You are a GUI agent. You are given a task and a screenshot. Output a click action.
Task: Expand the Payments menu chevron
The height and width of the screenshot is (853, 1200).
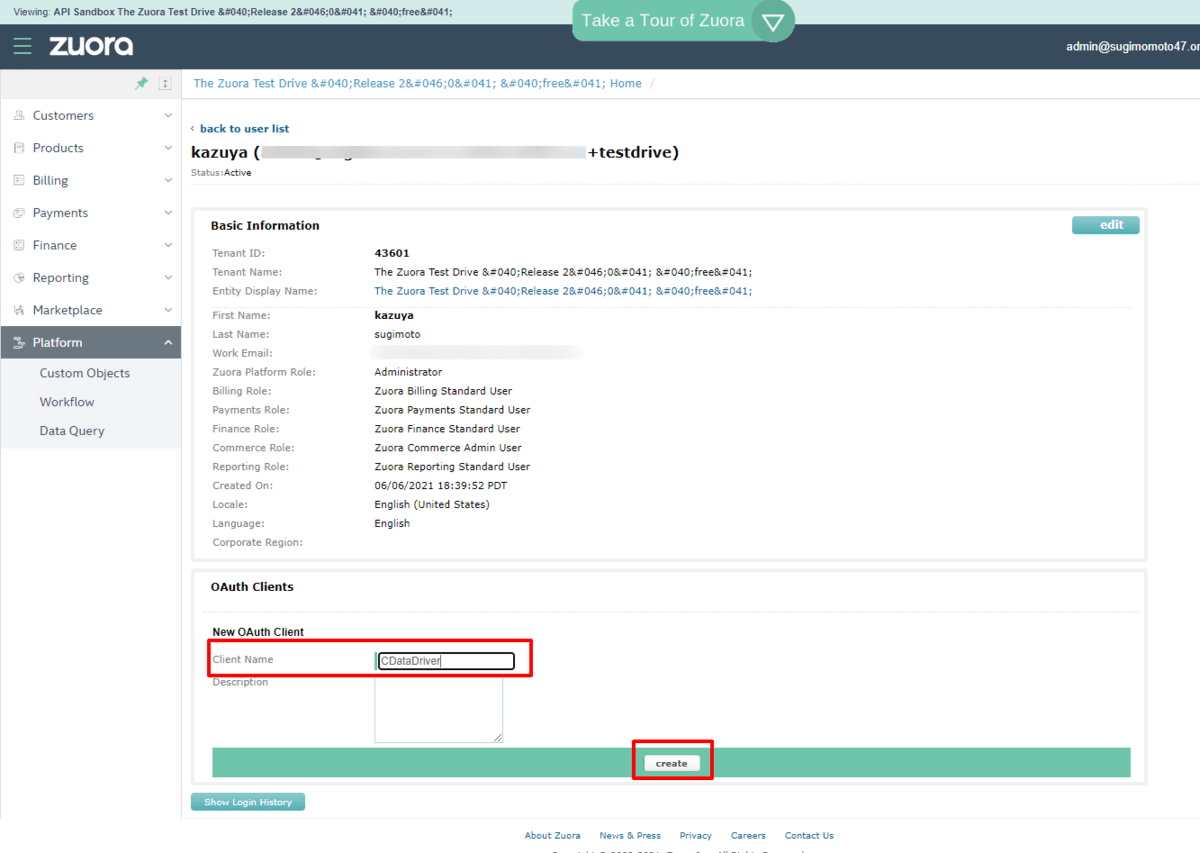(x=168, y=213)
